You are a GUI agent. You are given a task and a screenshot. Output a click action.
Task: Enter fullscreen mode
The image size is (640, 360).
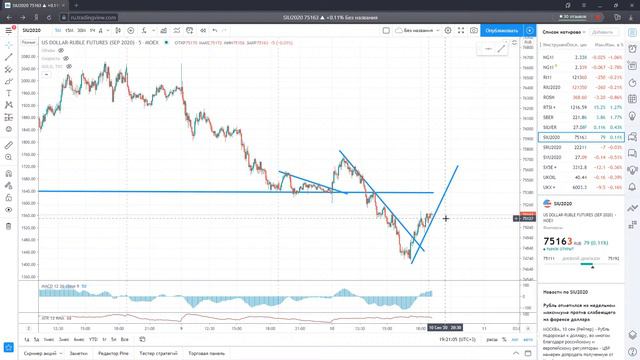tap(461, 31)
